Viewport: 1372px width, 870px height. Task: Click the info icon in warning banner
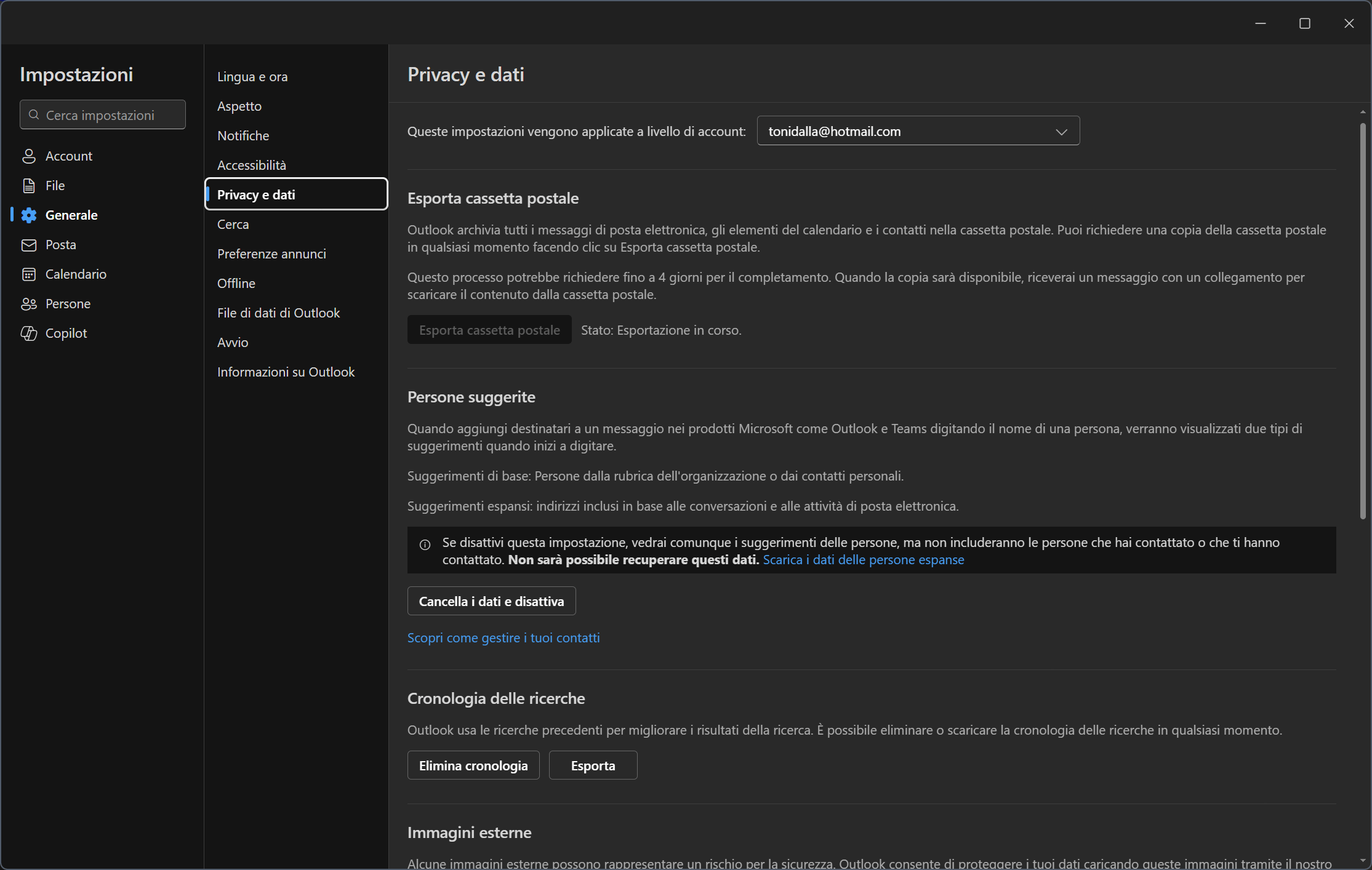[x=425, y=545]
